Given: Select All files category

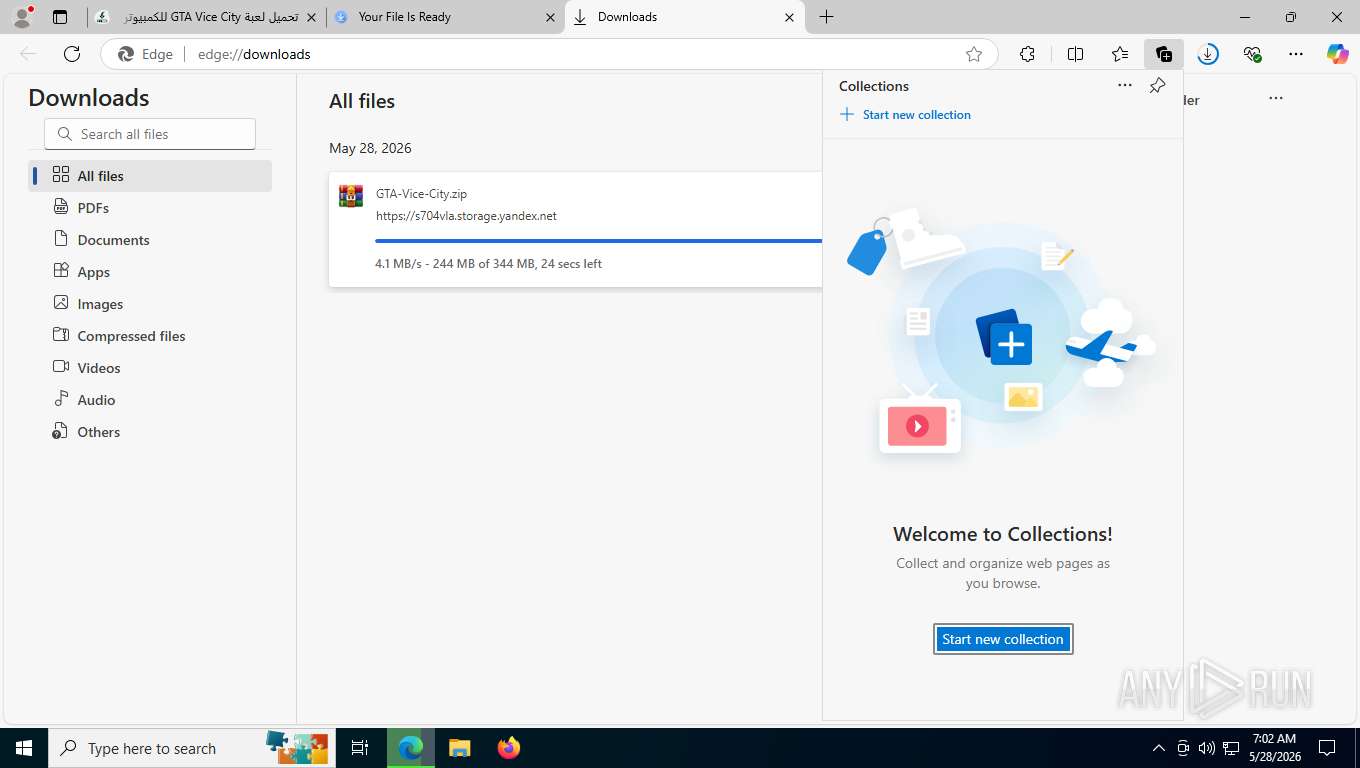Looking at the screenshot, I should (150, 176).
